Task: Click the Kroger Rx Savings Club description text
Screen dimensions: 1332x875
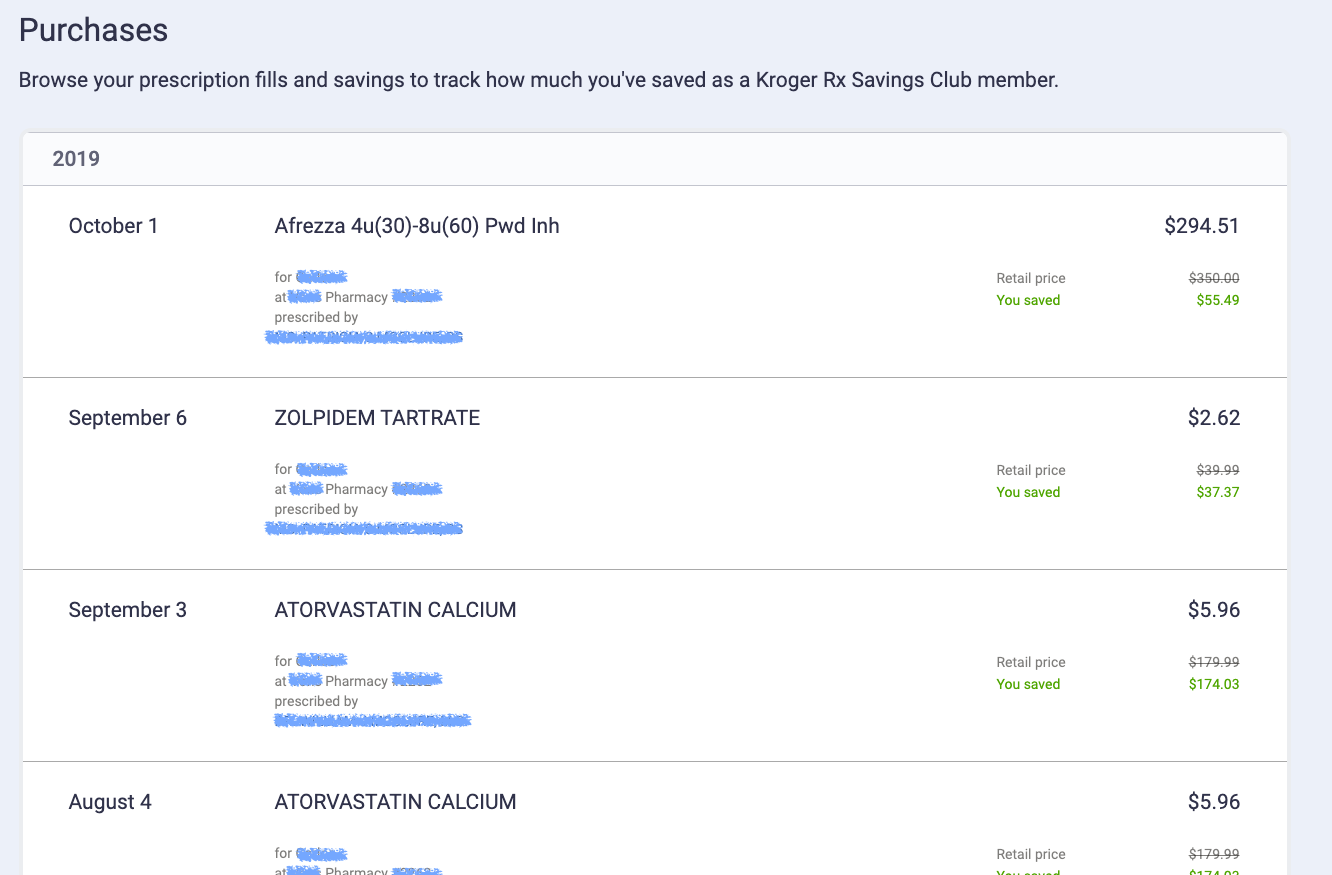Action: 538,80
